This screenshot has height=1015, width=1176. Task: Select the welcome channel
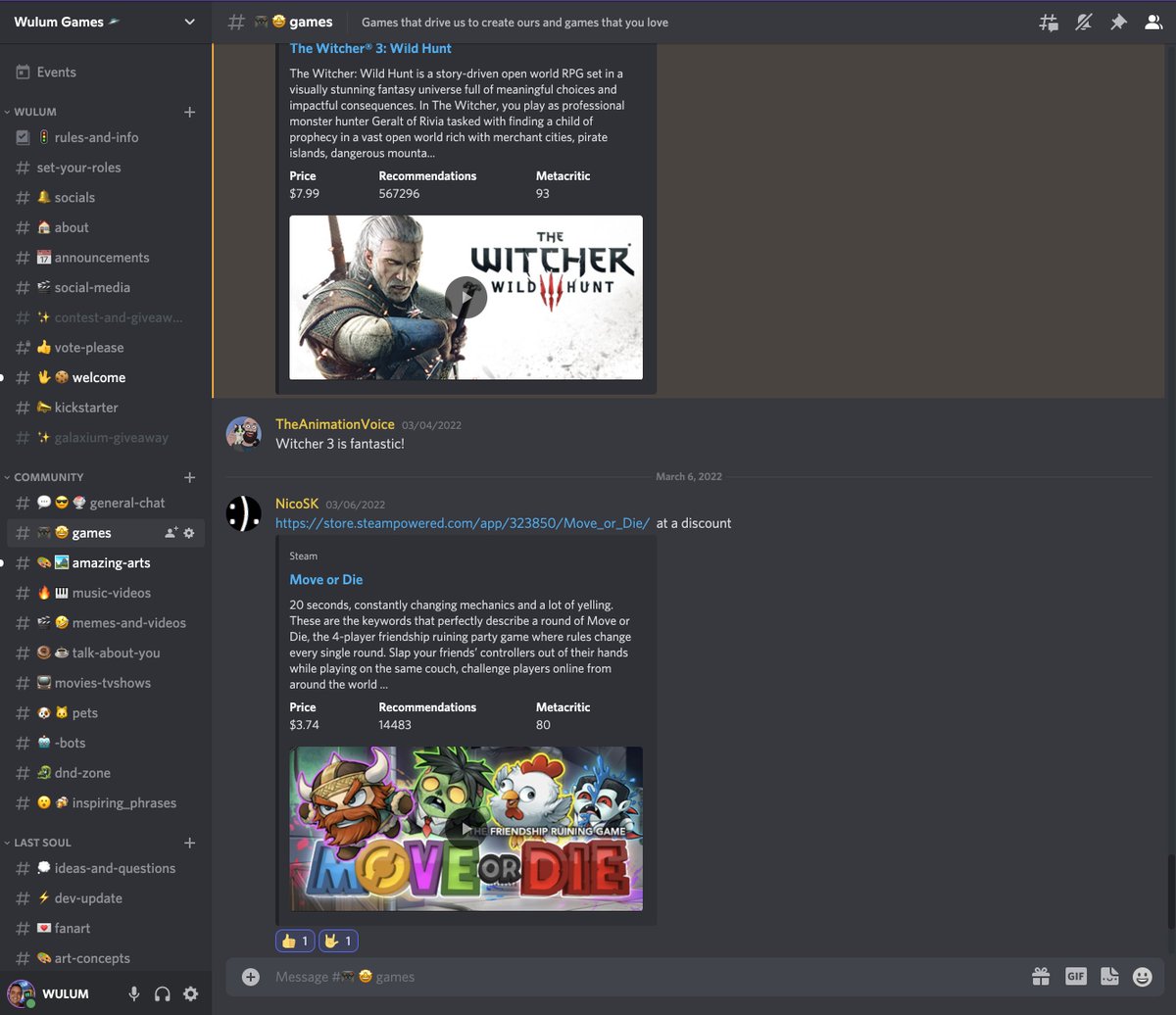(x=106, y=377)
